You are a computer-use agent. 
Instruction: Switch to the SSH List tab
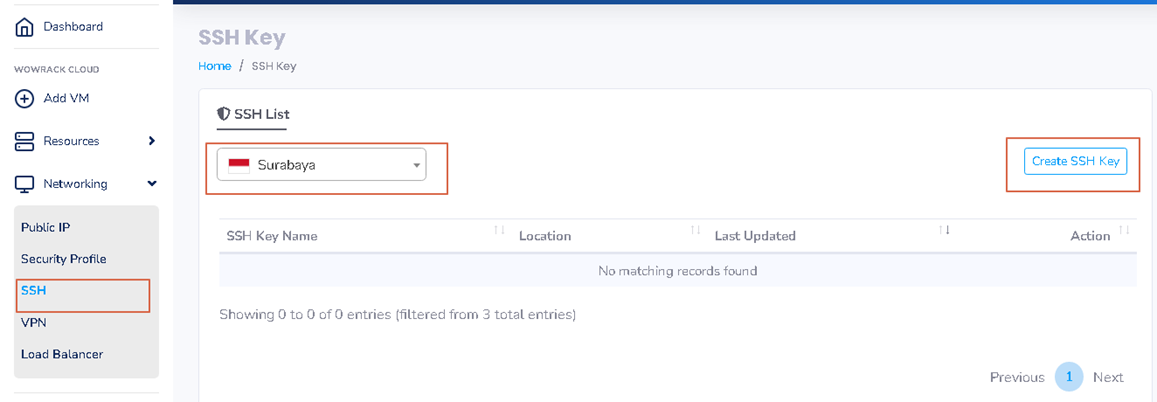253,114
